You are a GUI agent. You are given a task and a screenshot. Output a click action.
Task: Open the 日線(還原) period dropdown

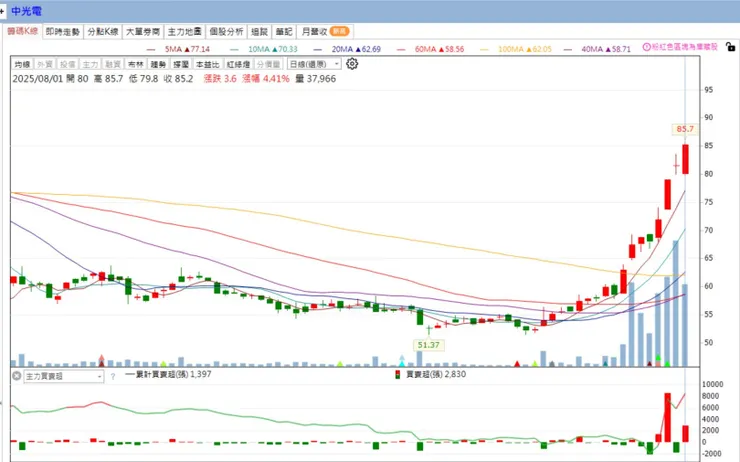click(314, 64)
